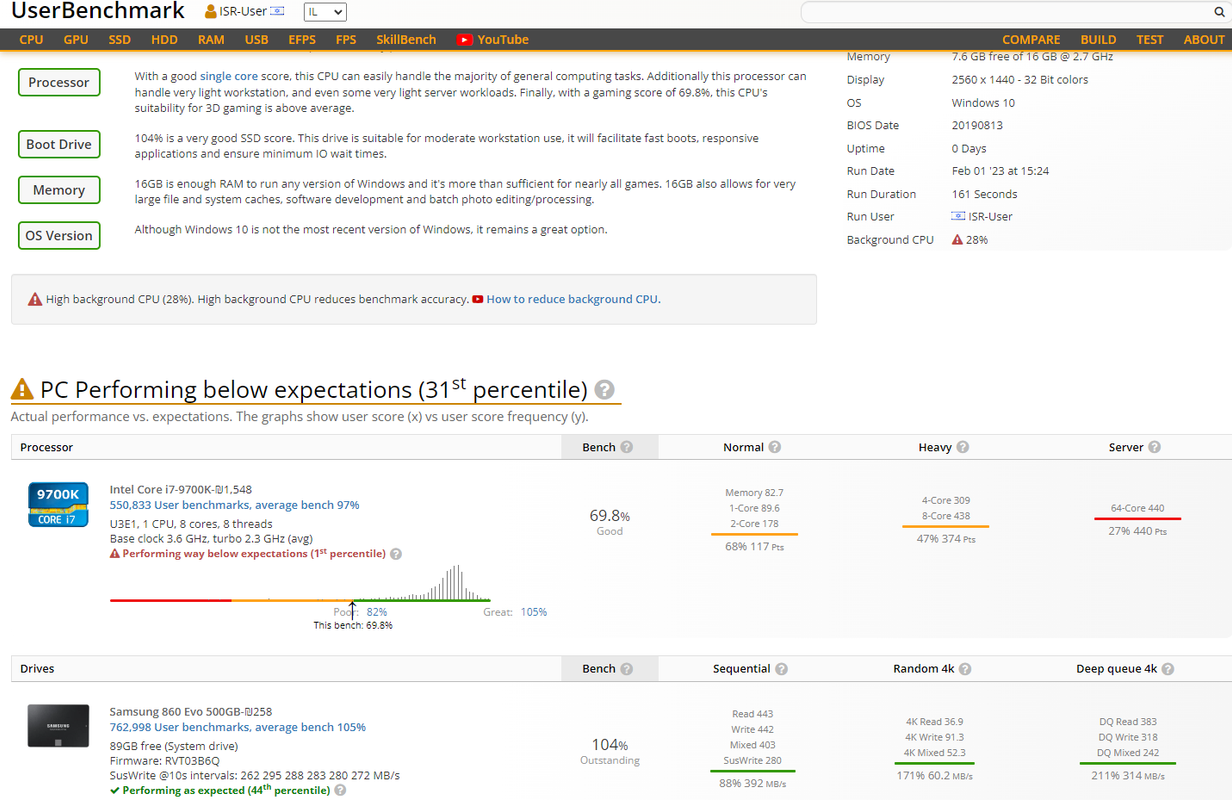Click the Boot Drive button
Screen dimensions: 1232x800
point(59,144)
